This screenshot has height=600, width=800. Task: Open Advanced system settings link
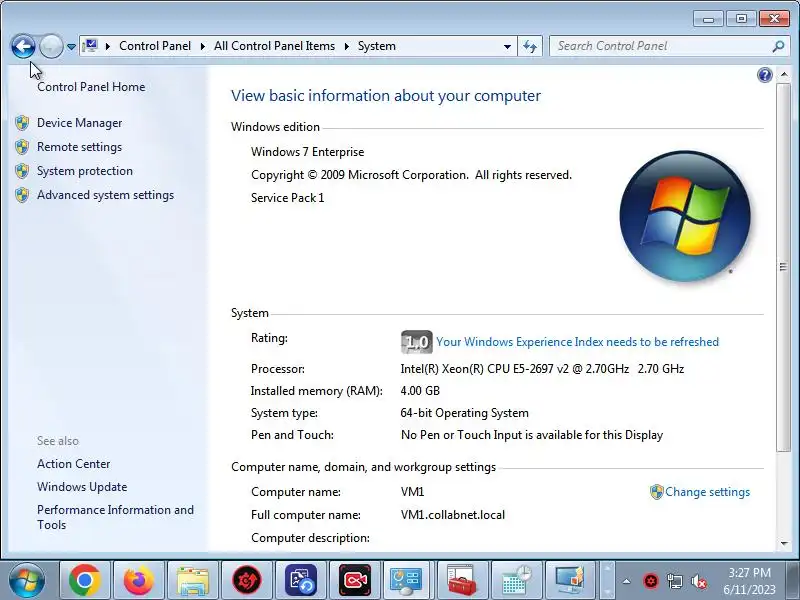point(105,195)
